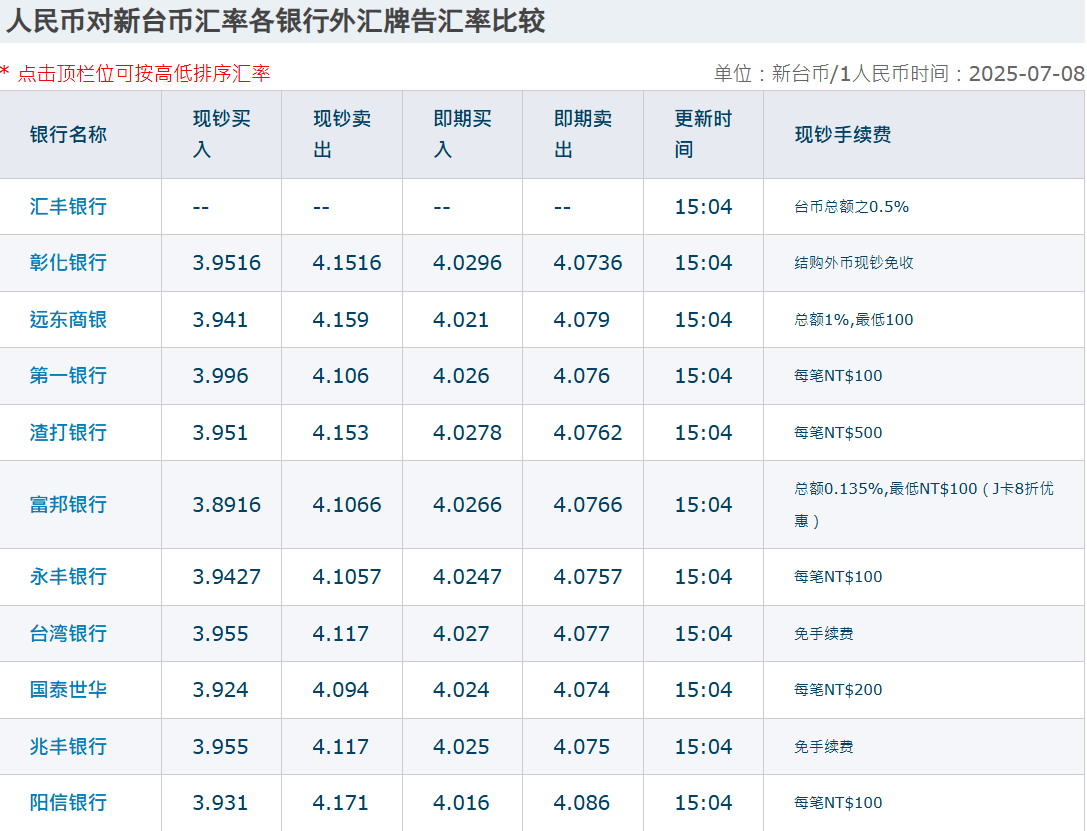
Task: Open the 国泰世华 link
Action: coord(68,690)
